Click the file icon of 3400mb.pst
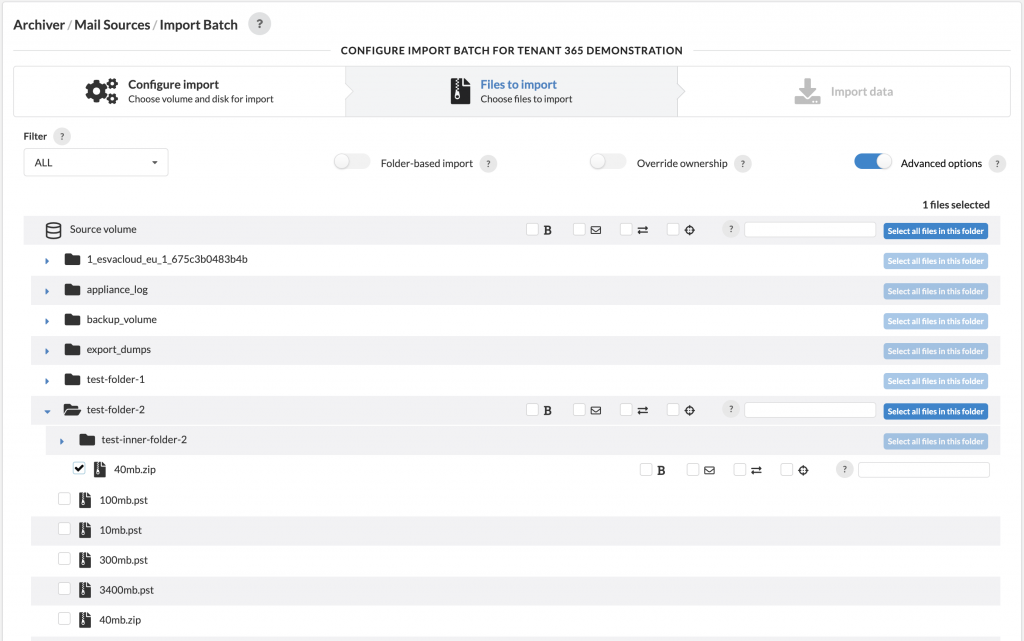1024x641 pixels. pos(85,590)
